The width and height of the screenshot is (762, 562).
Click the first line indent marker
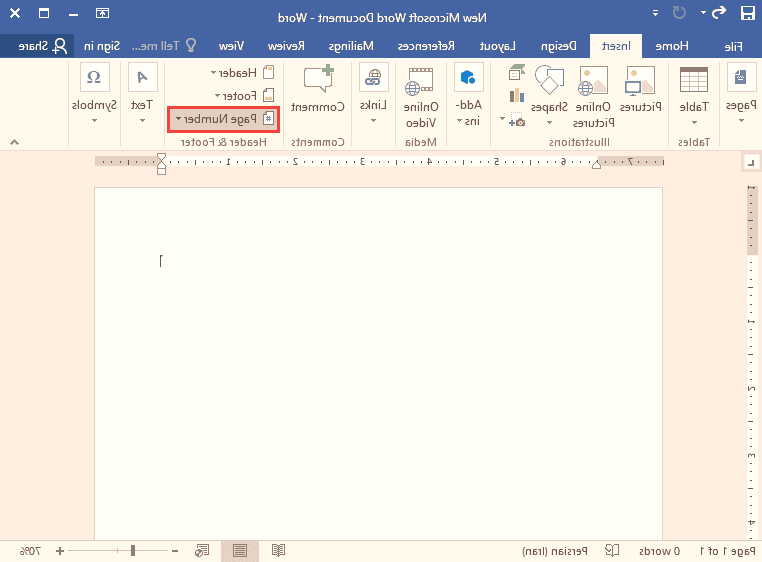tap(161, 157)
